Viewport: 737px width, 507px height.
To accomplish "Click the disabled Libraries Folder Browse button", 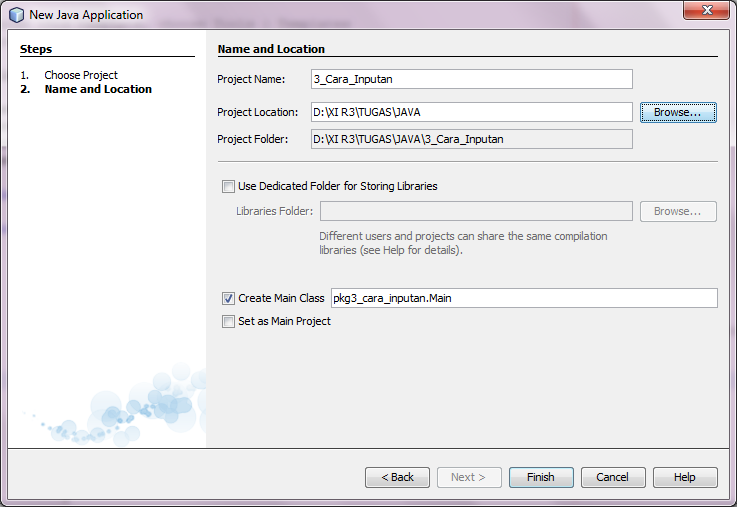I will point(678,211).
